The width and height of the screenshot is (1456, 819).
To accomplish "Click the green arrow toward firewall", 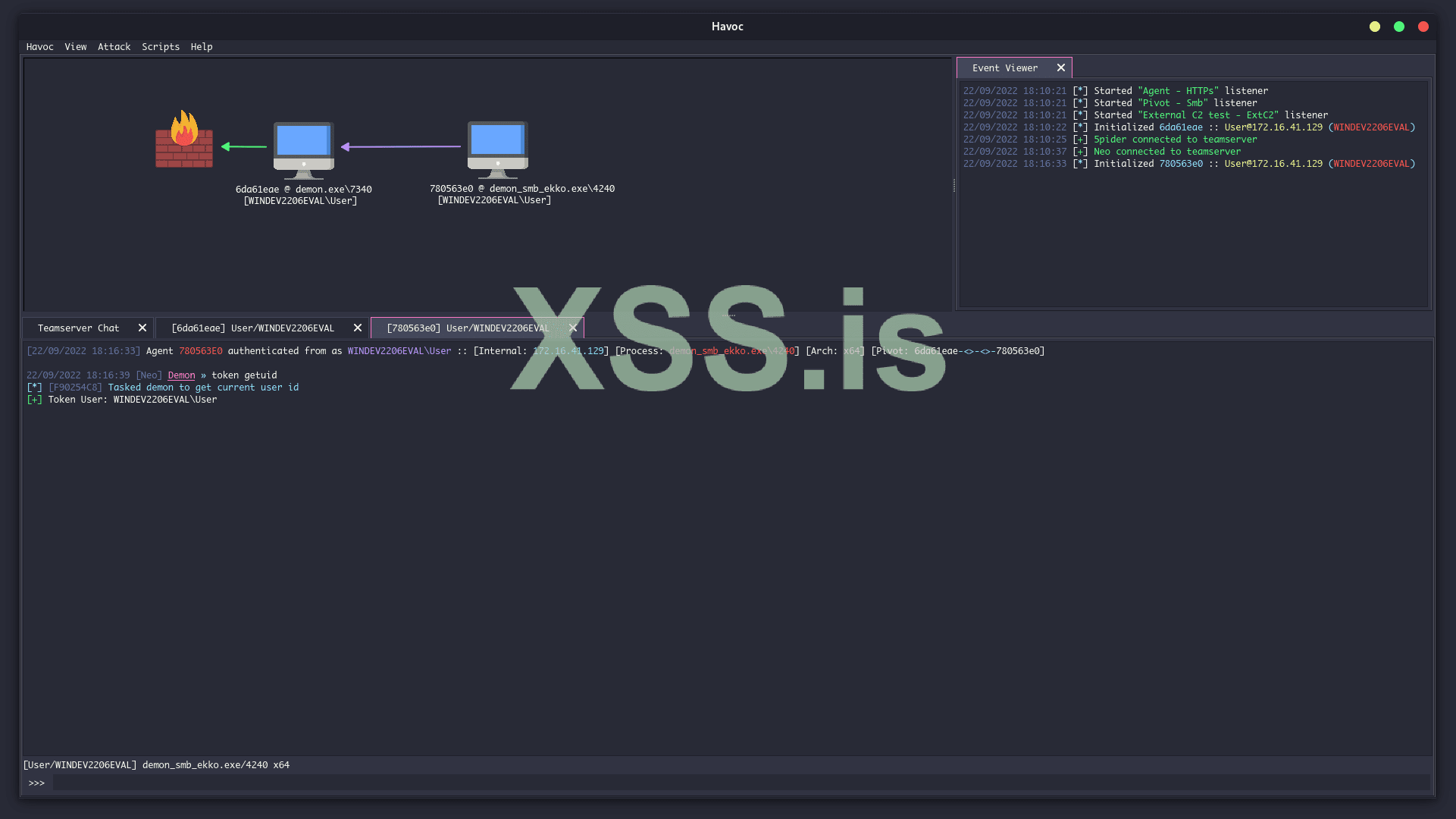I will (x=244, y=146).
